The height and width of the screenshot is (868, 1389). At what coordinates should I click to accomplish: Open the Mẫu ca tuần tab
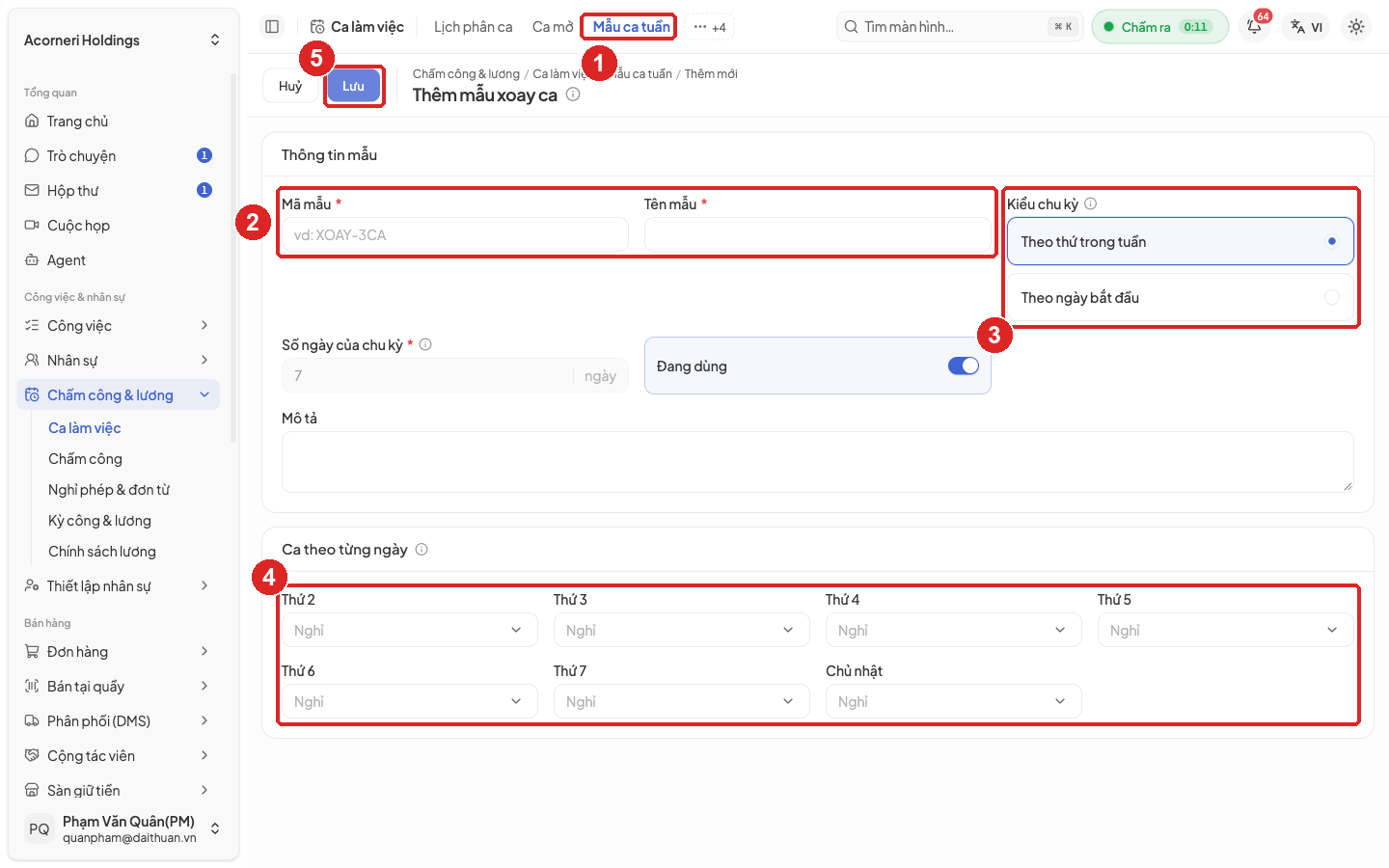[631, 27]
